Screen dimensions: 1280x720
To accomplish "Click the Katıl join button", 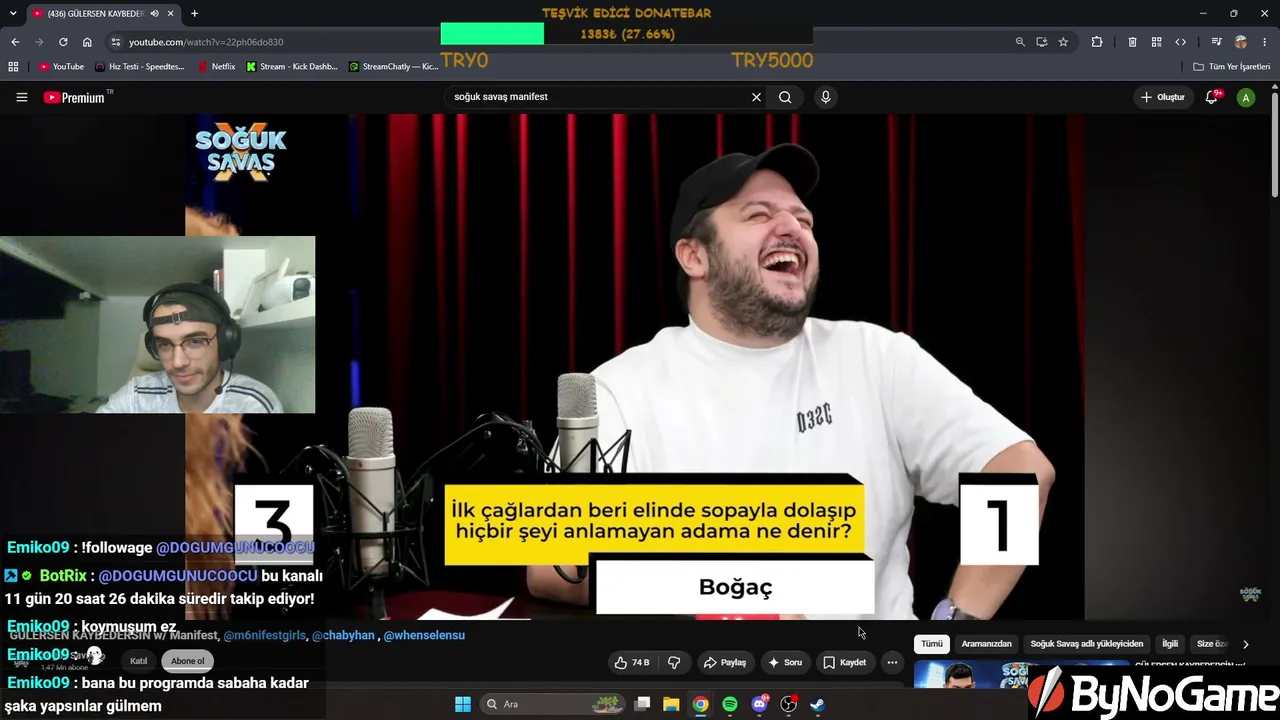I will click(138, 661).
